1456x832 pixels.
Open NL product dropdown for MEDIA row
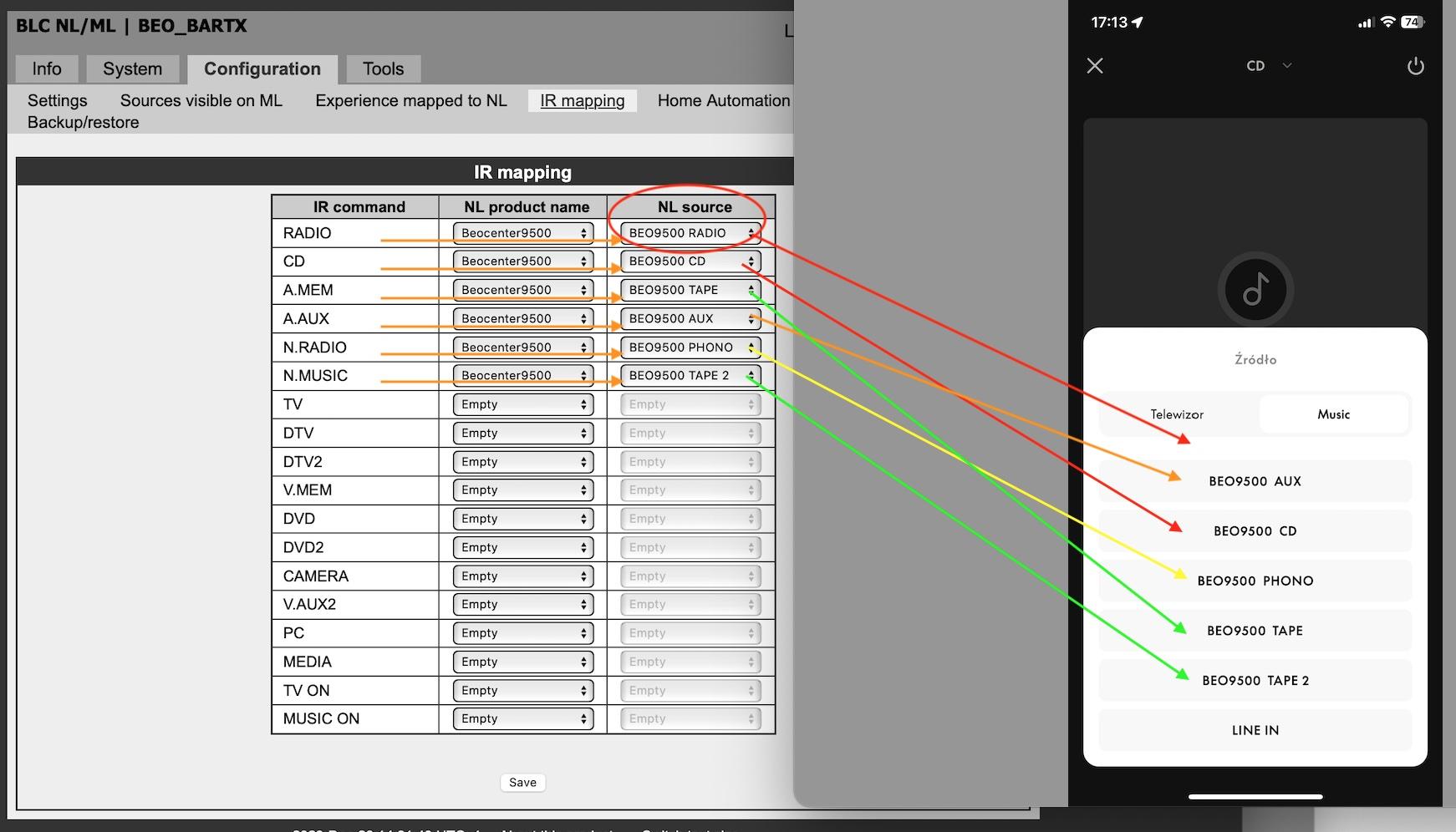[x=523, y=662]
